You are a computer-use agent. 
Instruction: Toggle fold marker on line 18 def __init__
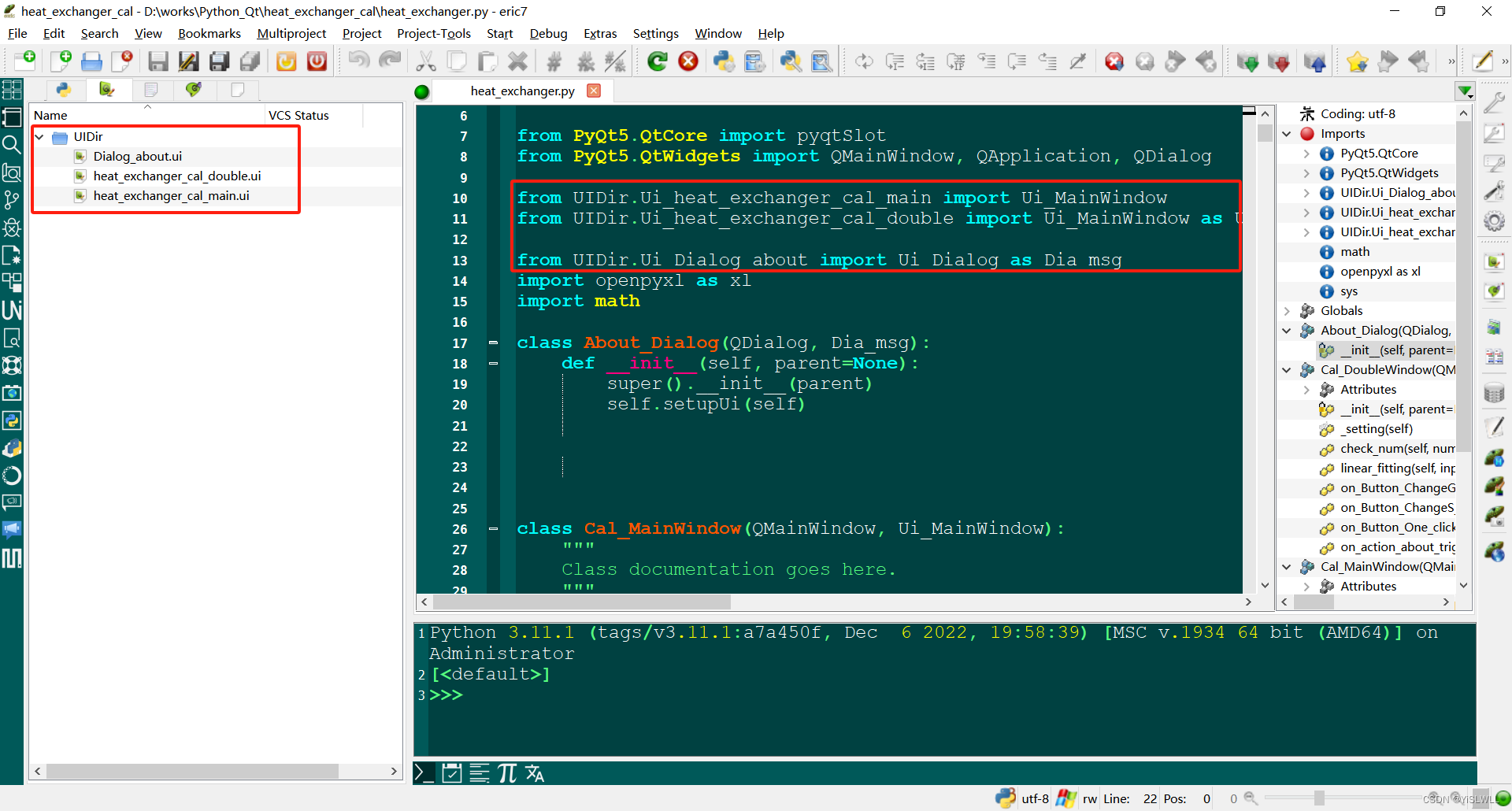click(493, 363)
